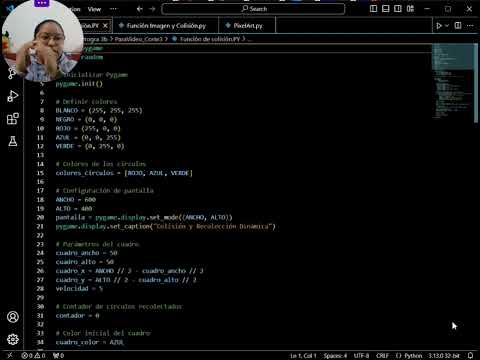Open the View menu

tap(94, 9)
